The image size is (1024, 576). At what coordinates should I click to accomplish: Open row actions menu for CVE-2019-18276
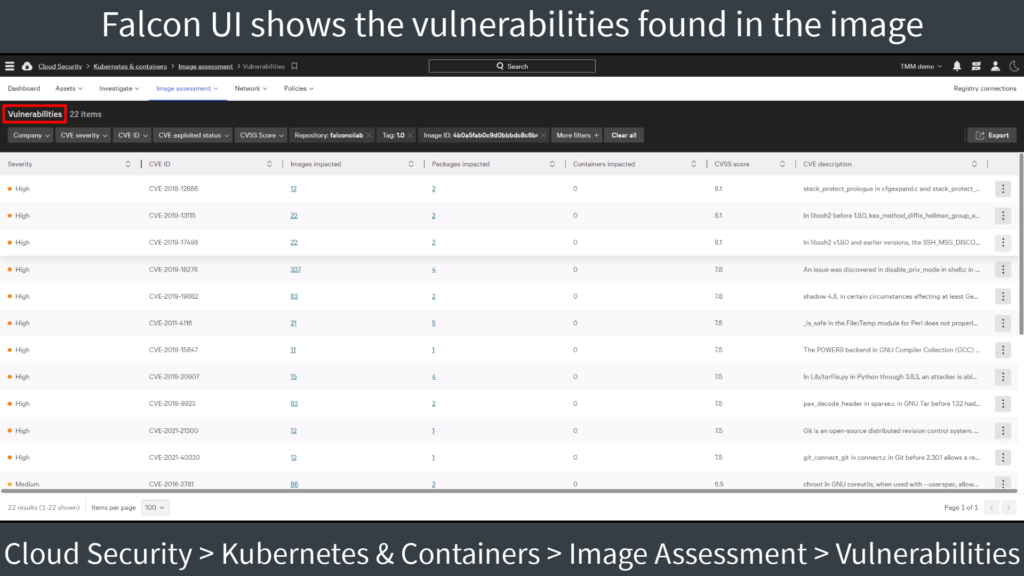1003,269
